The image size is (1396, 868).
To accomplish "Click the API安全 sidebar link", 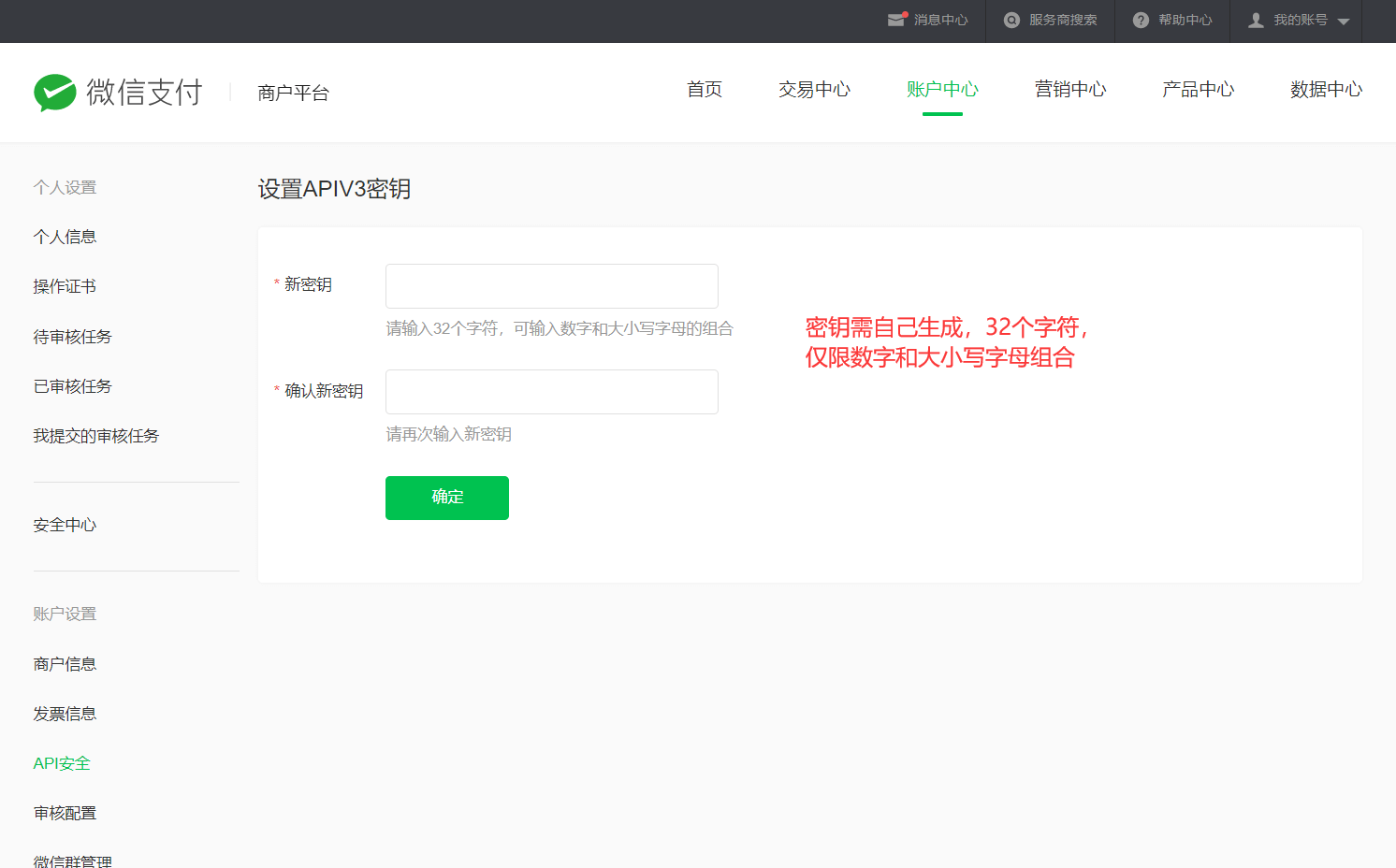I will [62, 763].
